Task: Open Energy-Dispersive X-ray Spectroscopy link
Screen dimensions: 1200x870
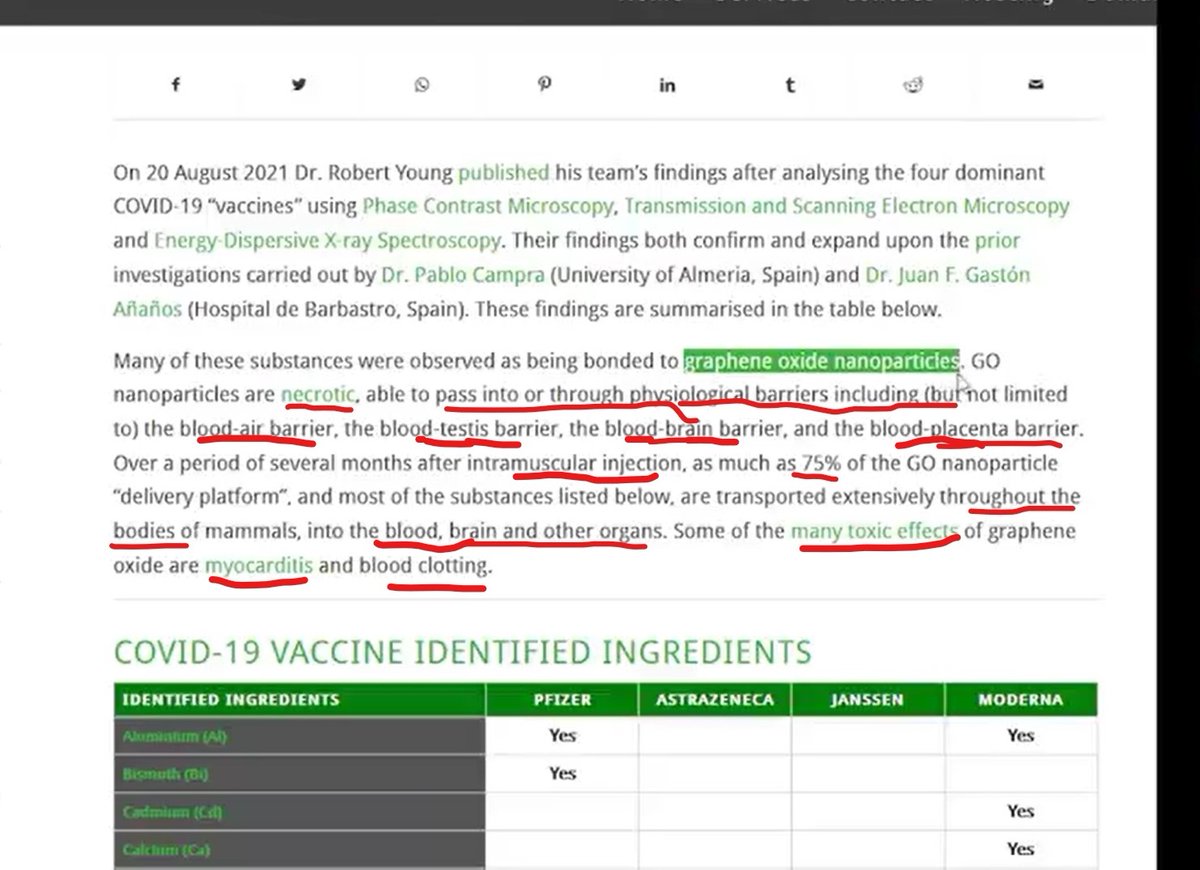Action: (x=327, y=241)
